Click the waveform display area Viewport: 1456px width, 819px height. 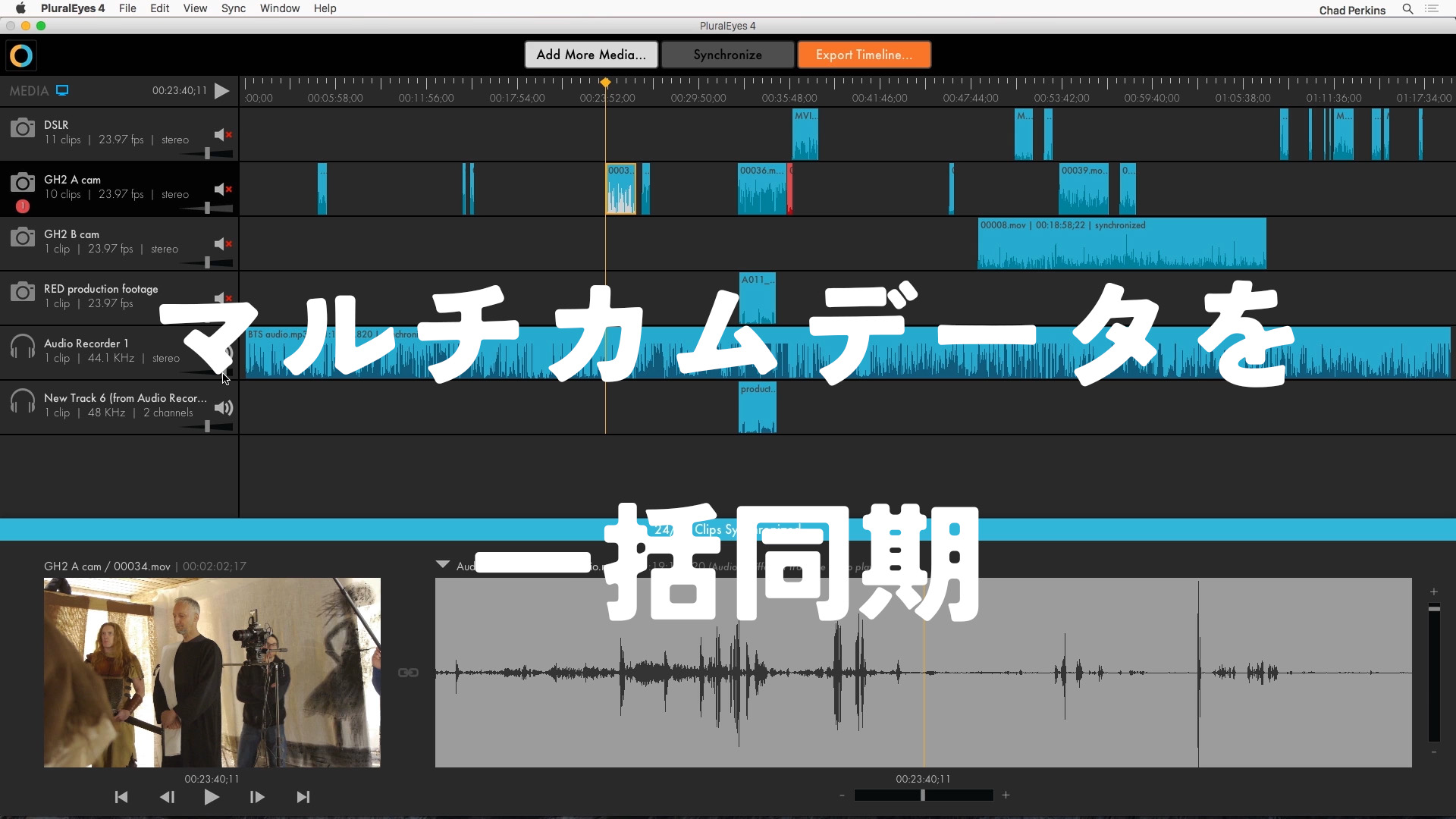(x=924, y=673)
